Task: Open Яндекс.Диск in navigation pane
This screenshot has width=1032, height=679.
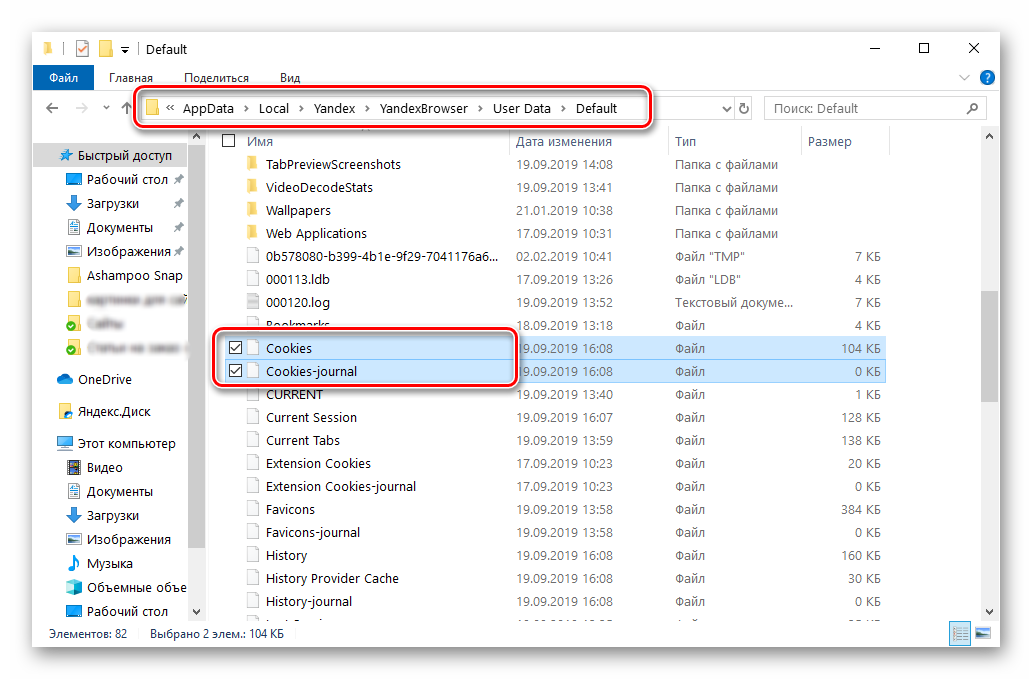Action: click(114, 412)
